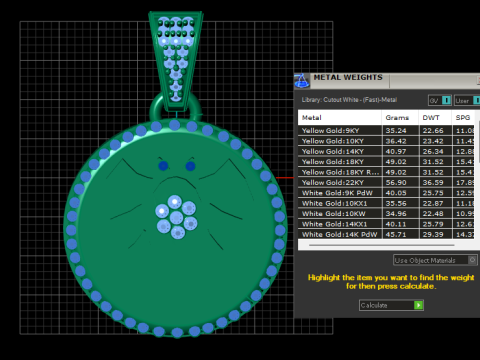Click the 40.05 grams cell
The height and width of the screenshot is (360, 480).
click(400, 193)
